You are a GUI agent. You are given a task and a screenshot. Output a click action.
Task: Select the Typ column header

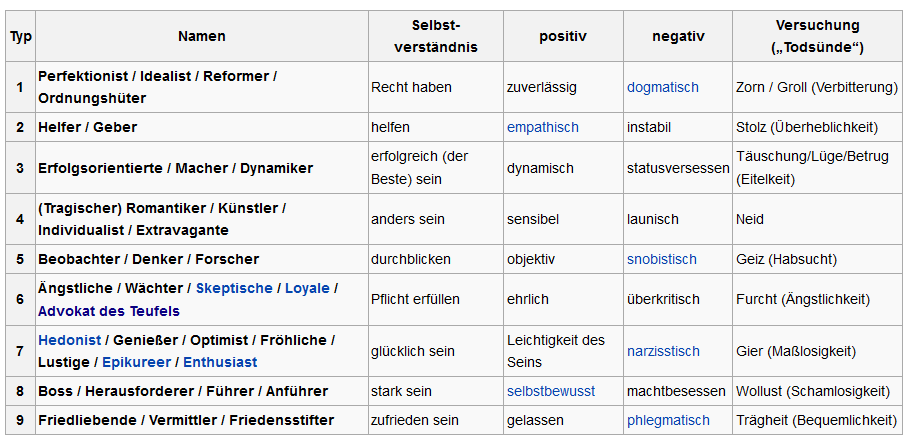(21, 36)
